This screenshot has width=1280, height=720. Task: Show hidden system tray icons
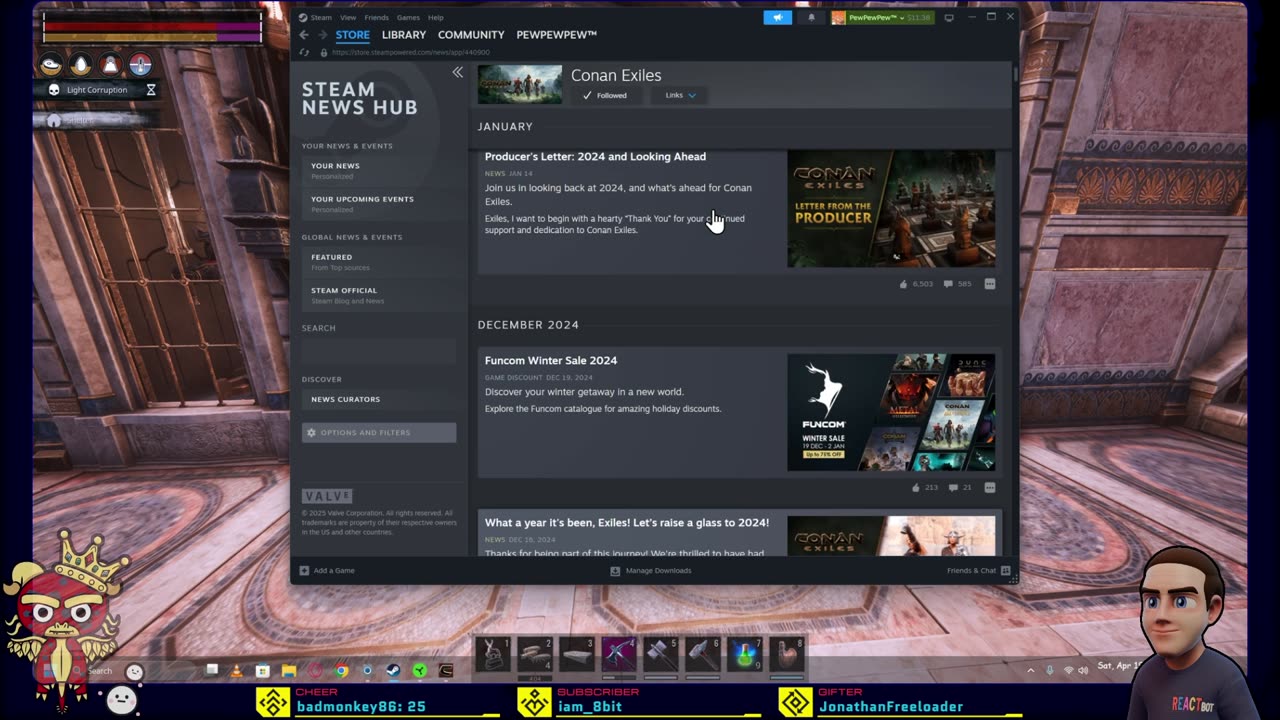pos(1031,670)
